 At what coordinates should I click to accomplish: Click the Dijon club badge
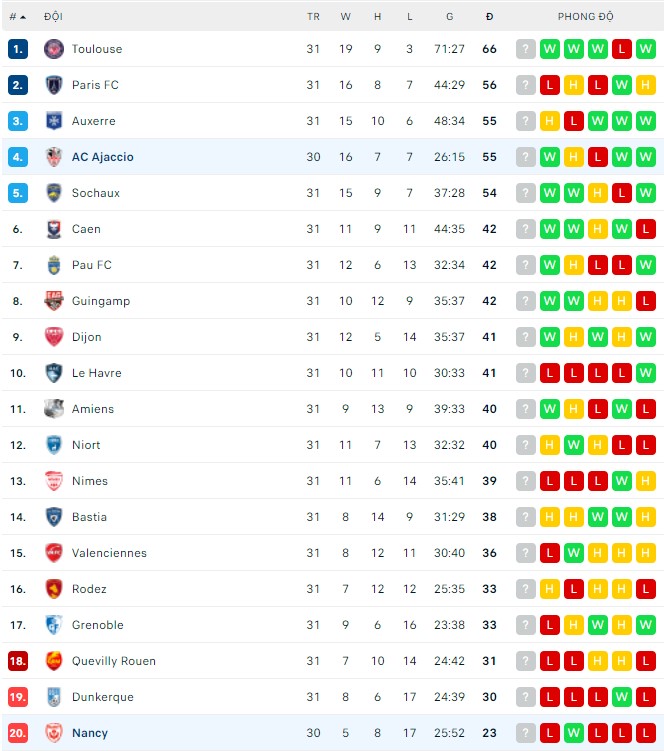[54, 337]
